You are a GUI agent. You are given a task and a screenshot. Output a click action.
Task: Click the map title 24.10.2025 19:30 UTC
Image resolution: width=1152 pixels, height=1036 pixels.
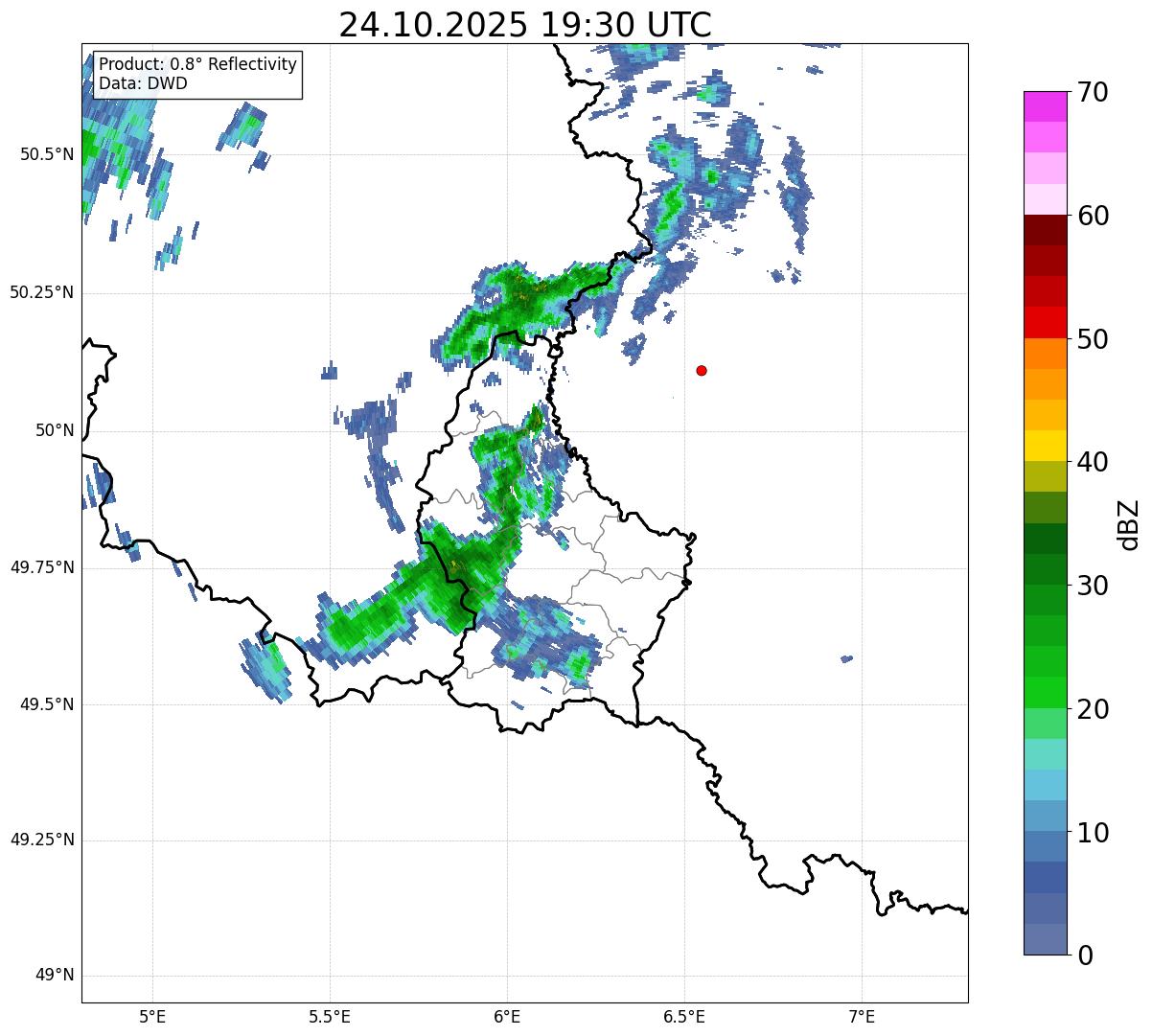pos(525,25)
